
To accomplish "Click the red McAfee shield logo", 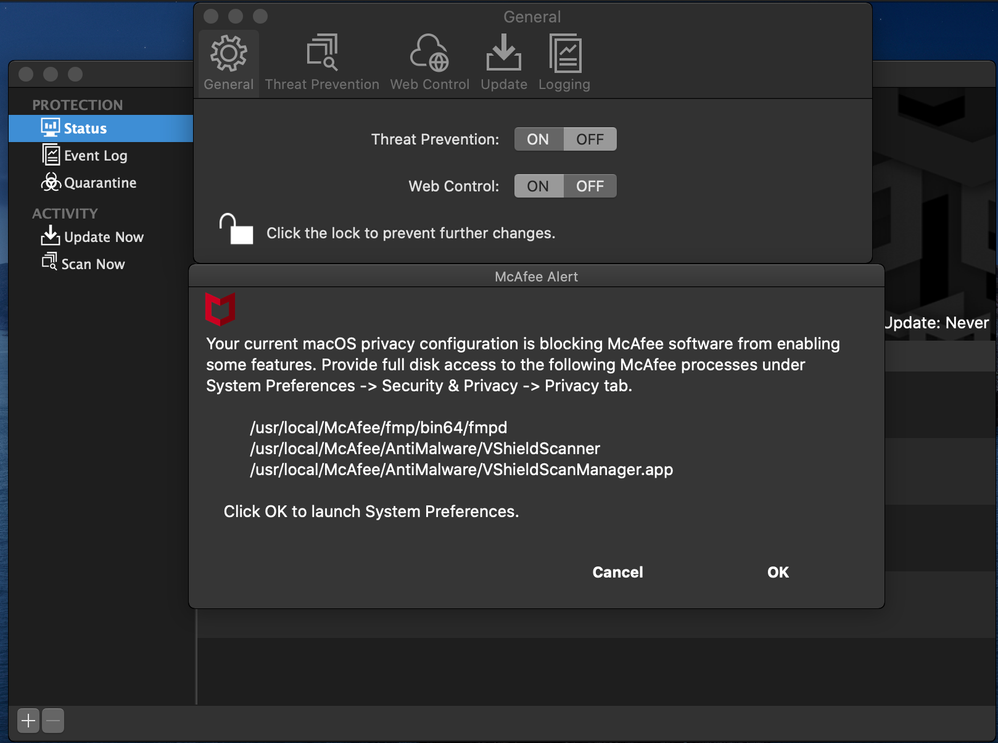I will pos(220,309).
